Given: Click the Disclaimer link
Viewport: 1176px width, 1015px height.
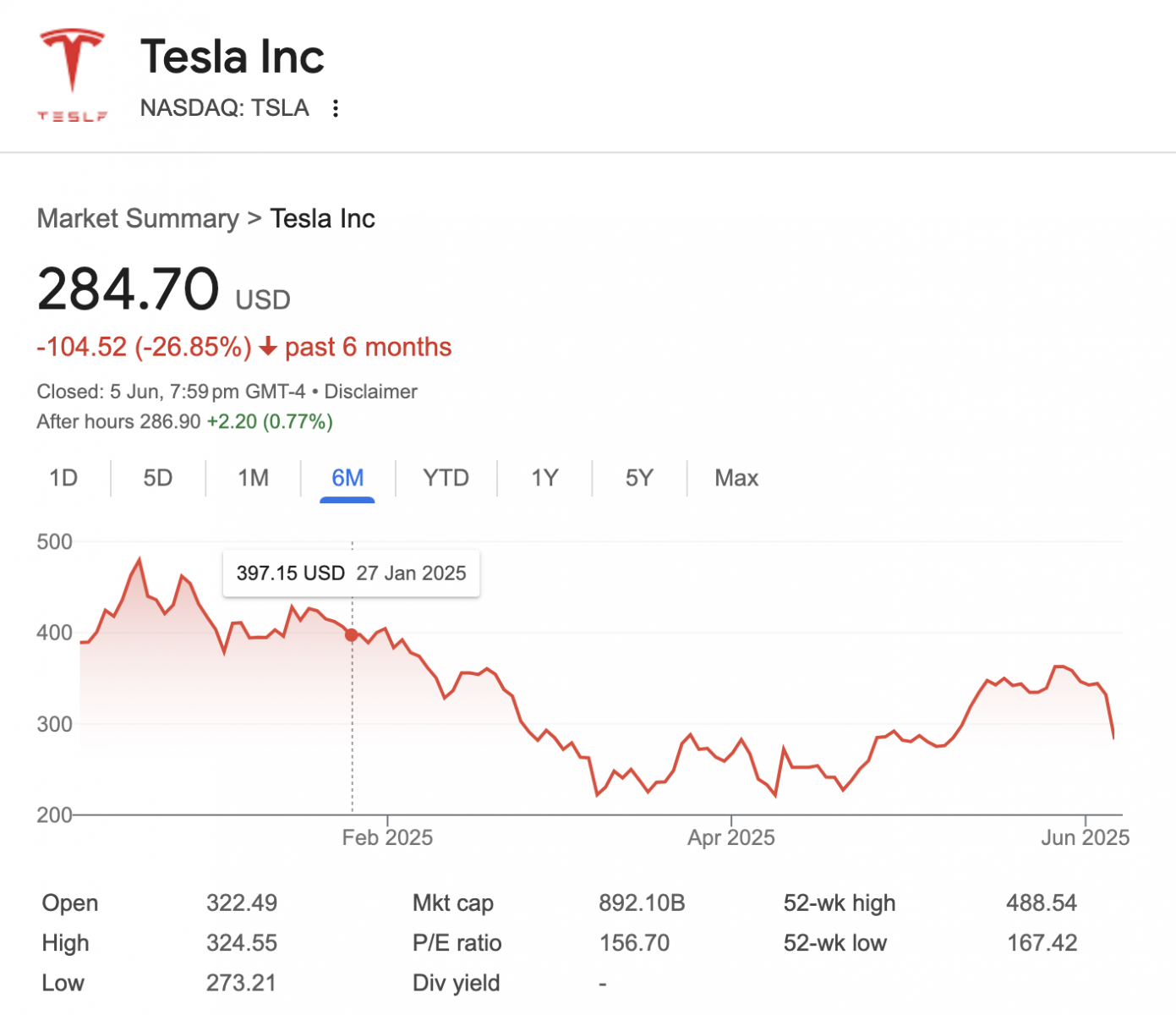Looking at the screenshot, I should point(371,392).
